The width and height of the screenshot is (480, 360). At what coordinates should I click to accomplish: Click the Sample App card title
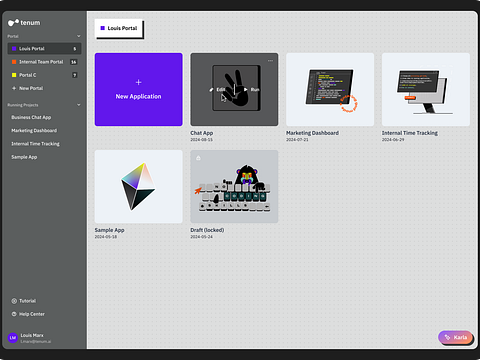click(109, 230)
